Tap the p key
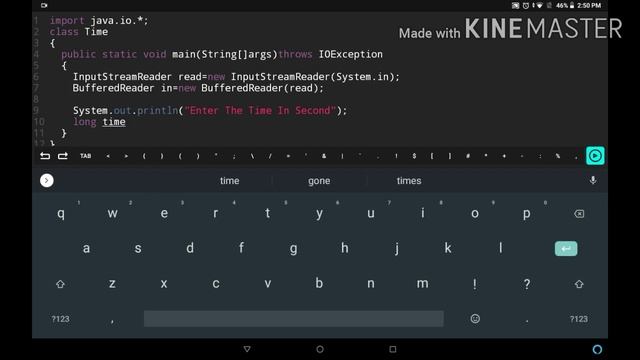Screen dimensions: 640x360 pos(527,214)
